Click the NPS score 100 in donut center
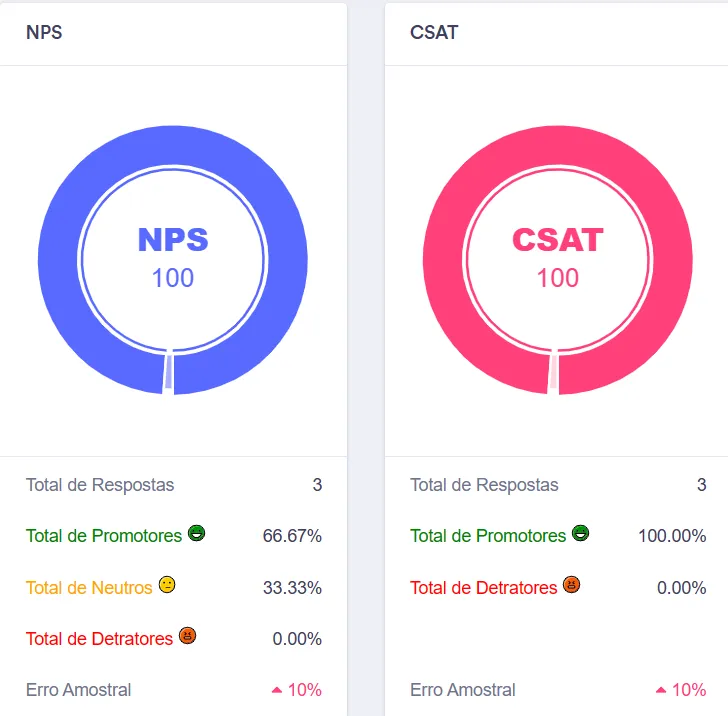The width and height of the screenshot is (728, 716). click(x=173, y=278)
